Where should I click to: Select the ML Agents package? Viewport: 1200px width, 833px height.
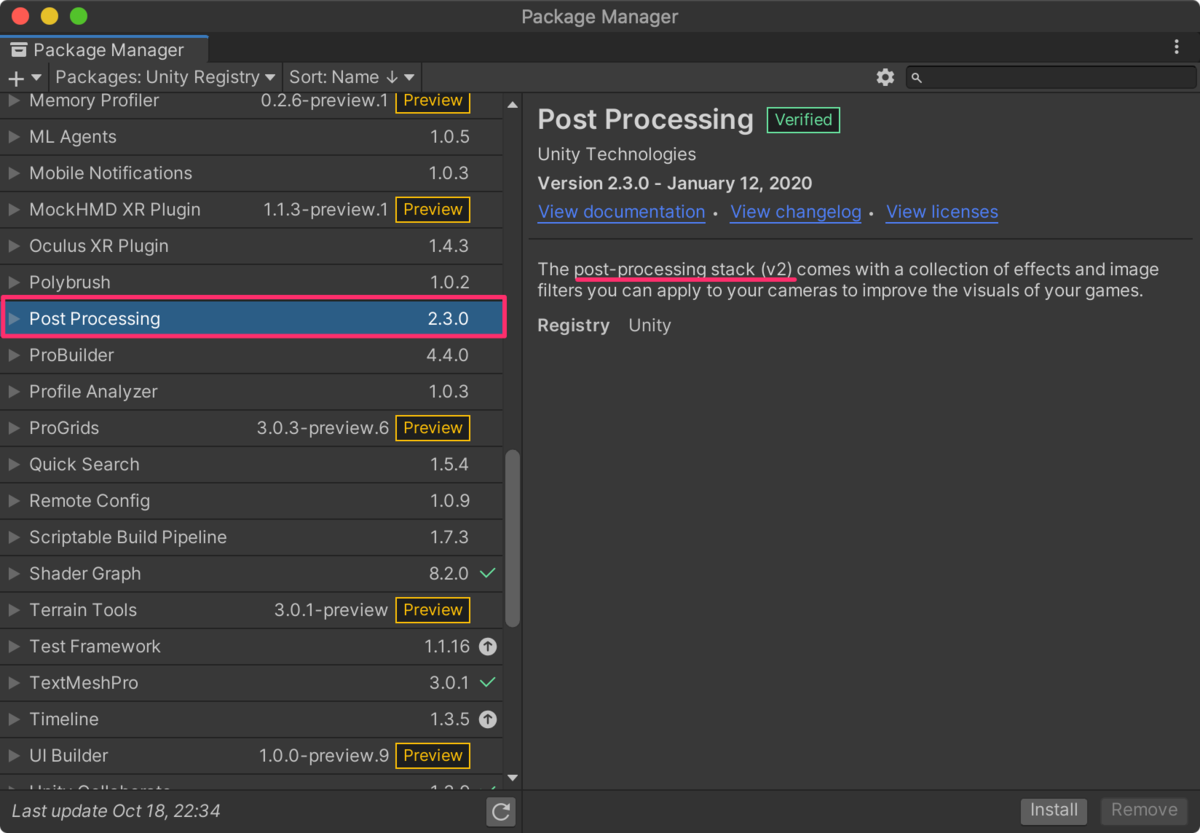[251, 137]
